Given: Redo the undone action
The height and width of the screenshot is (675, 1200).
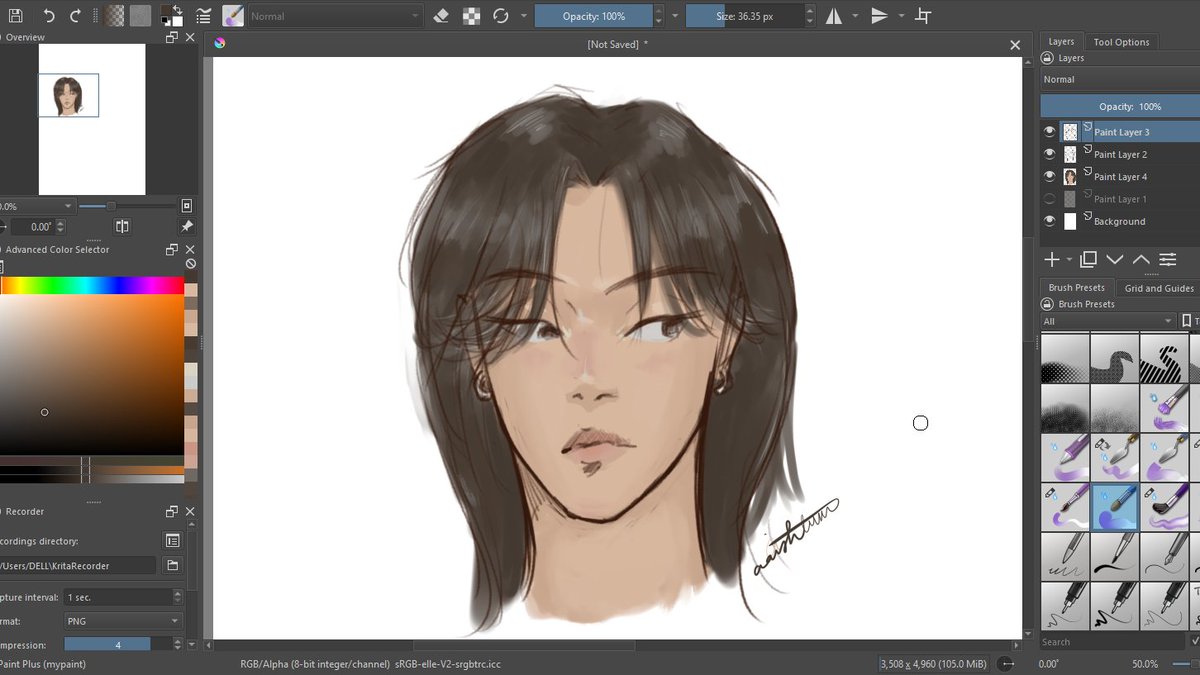Looking at the screenshot, I should coord(75,16).
